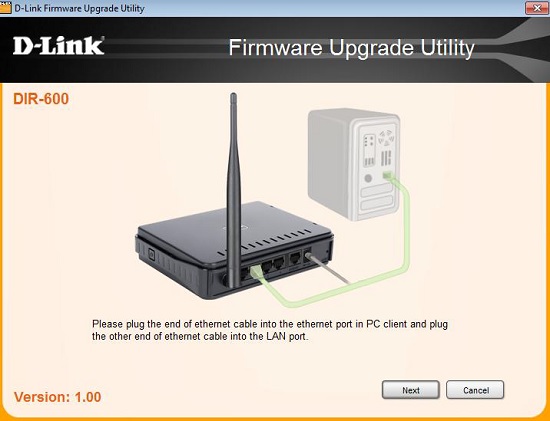The height and width of the screenshot is (421, 550).
Task: Click the router antenna in illustration
Action: 233,189
